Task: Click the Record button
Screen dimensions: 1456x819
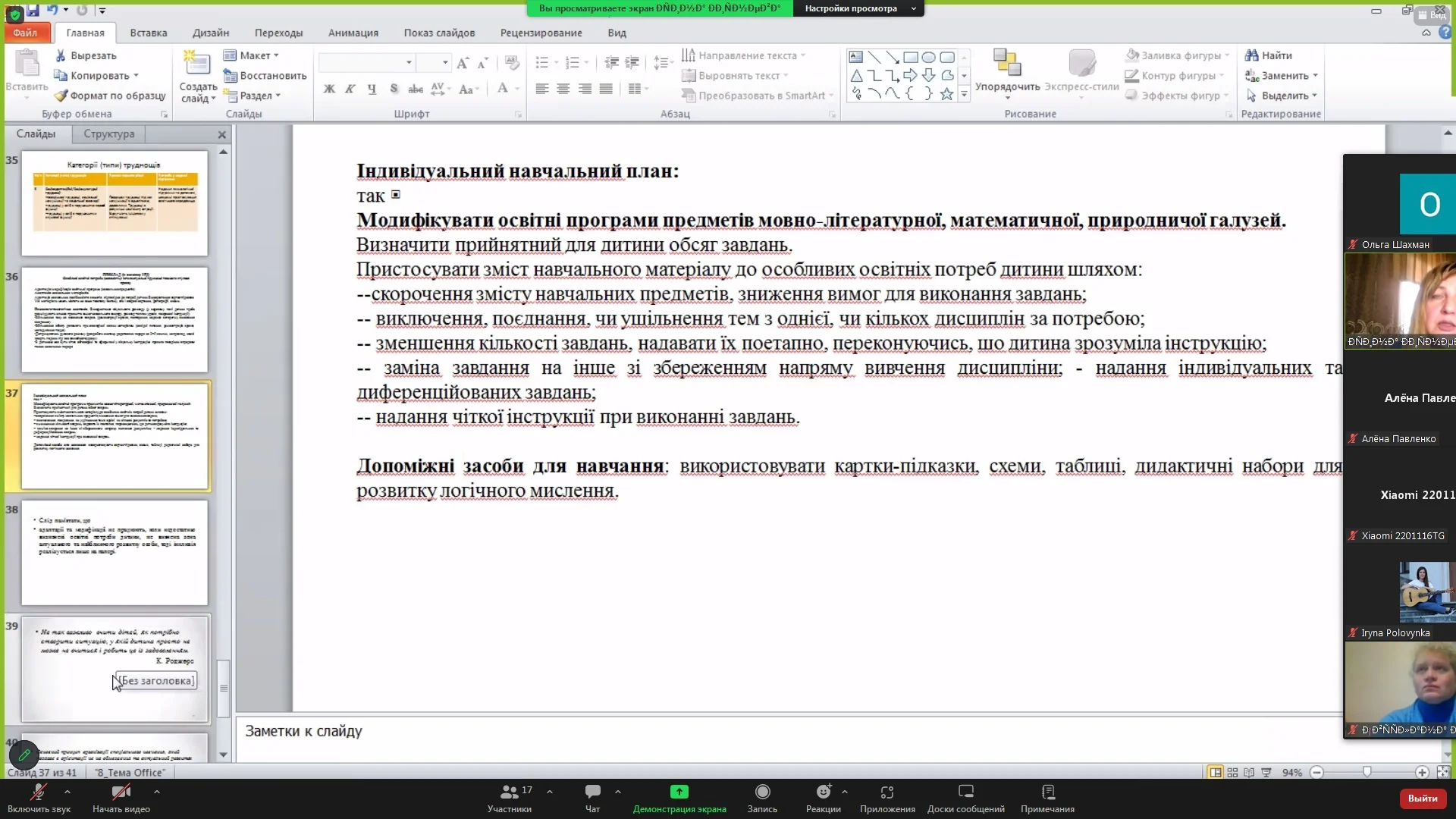Action: (x=762, y=792)
